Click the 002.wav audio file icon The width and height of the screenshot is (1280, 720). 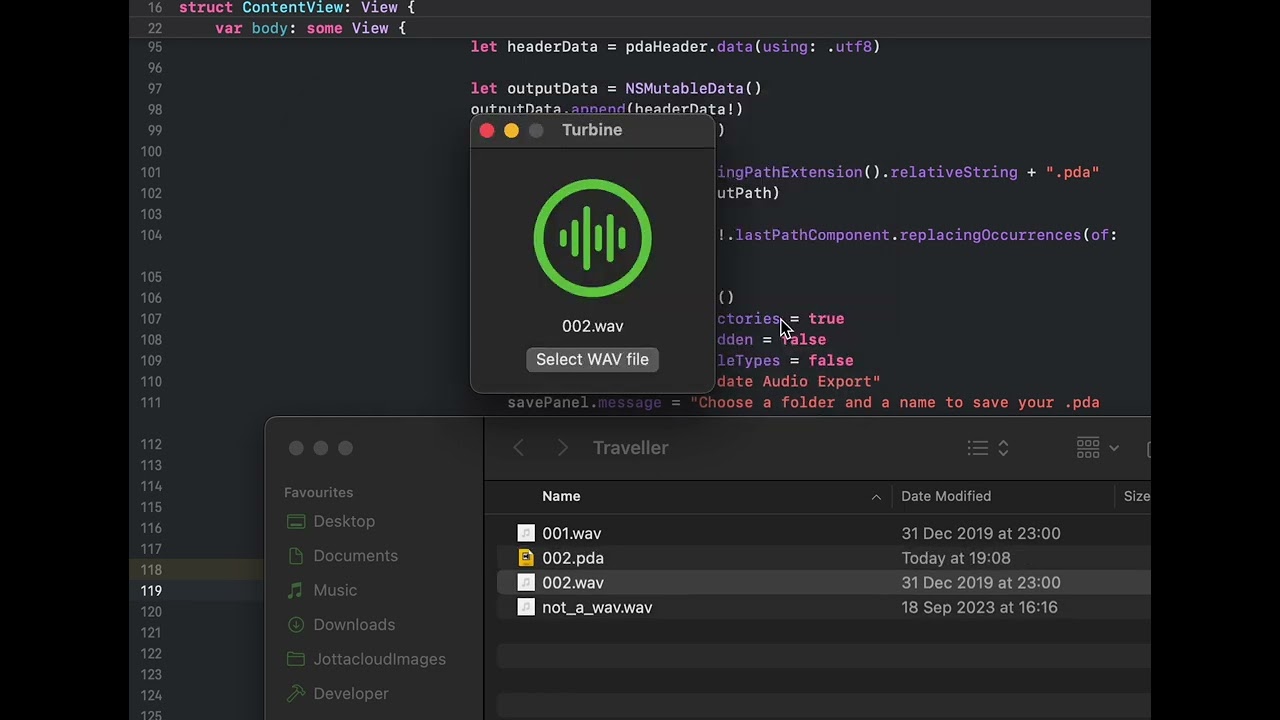click(x=526, y=582)
